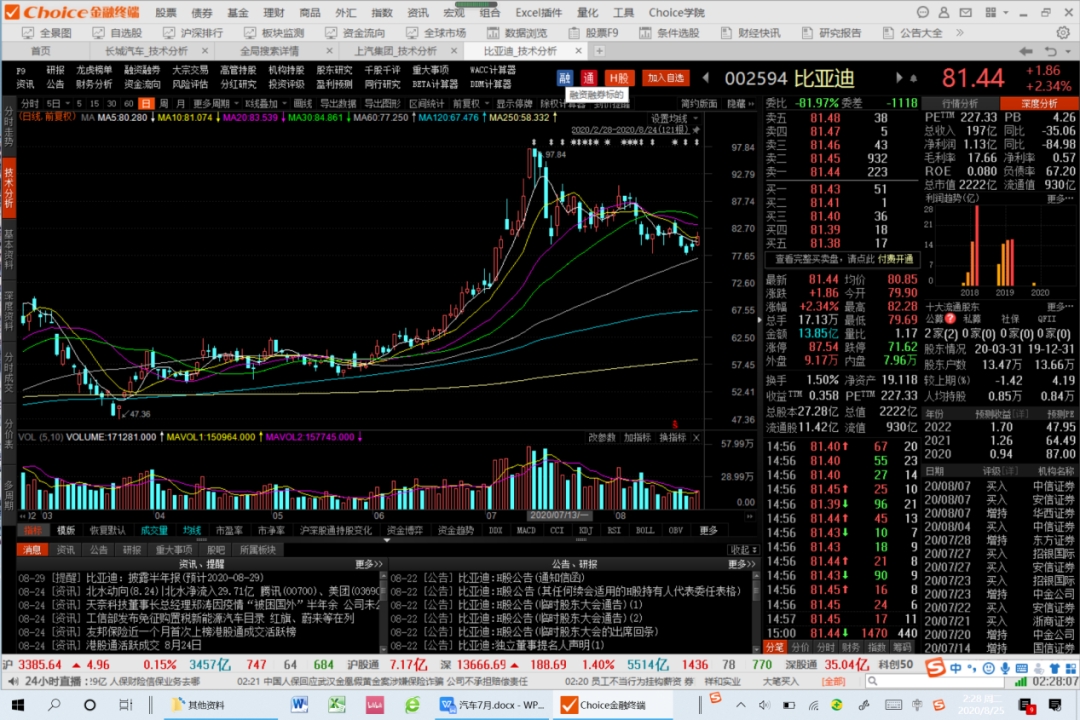Click the user account icon in title bar

pos(944,12)
